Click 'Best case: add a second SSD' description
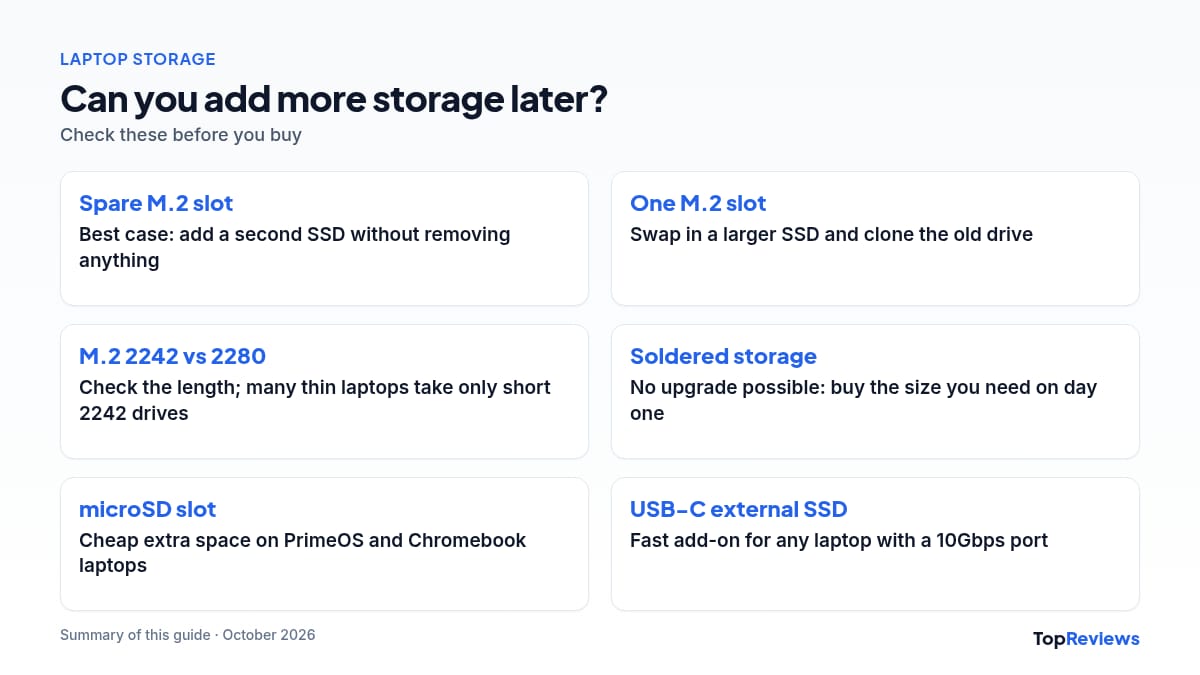1200x675 pixels. click(295, 247)
